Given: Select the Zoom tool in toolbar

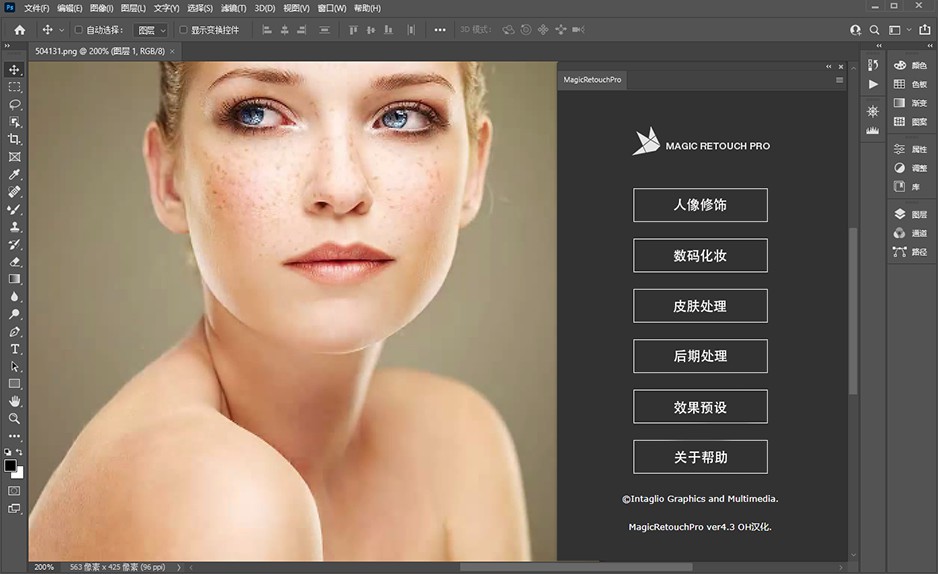Looking at the screenshot, I should [15, 418].
